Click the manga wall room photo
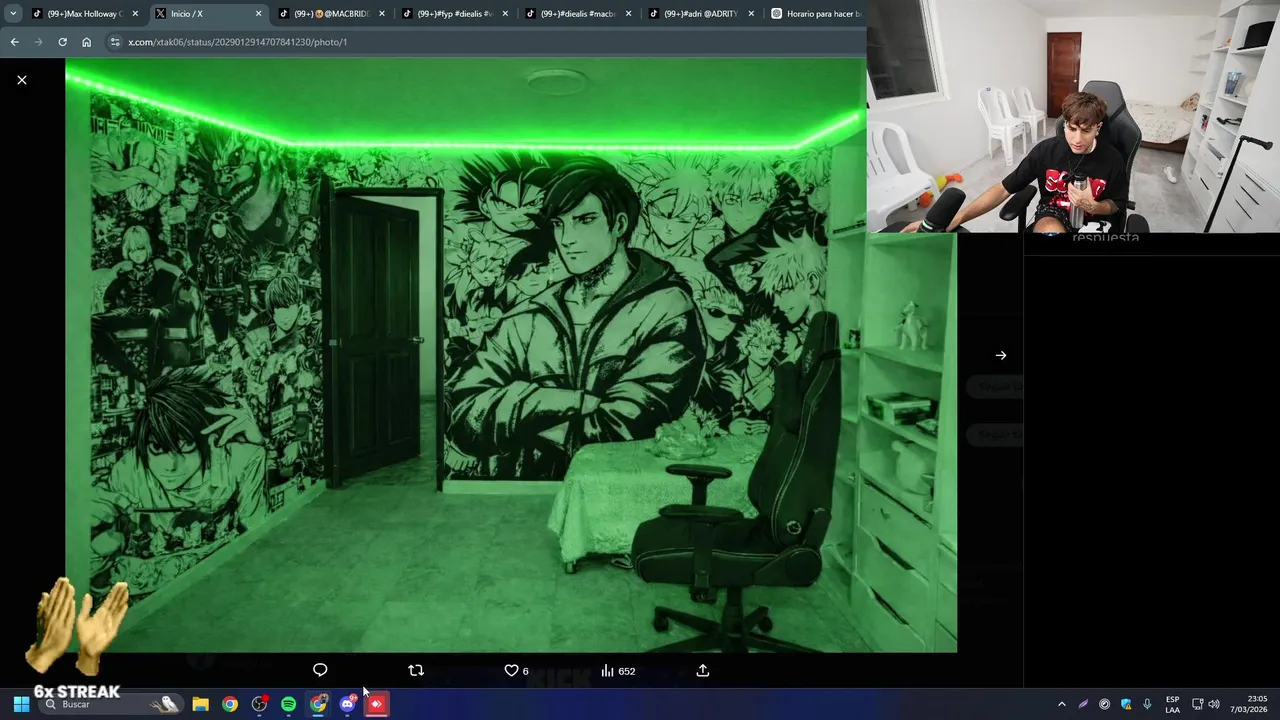 click(511, 355)
